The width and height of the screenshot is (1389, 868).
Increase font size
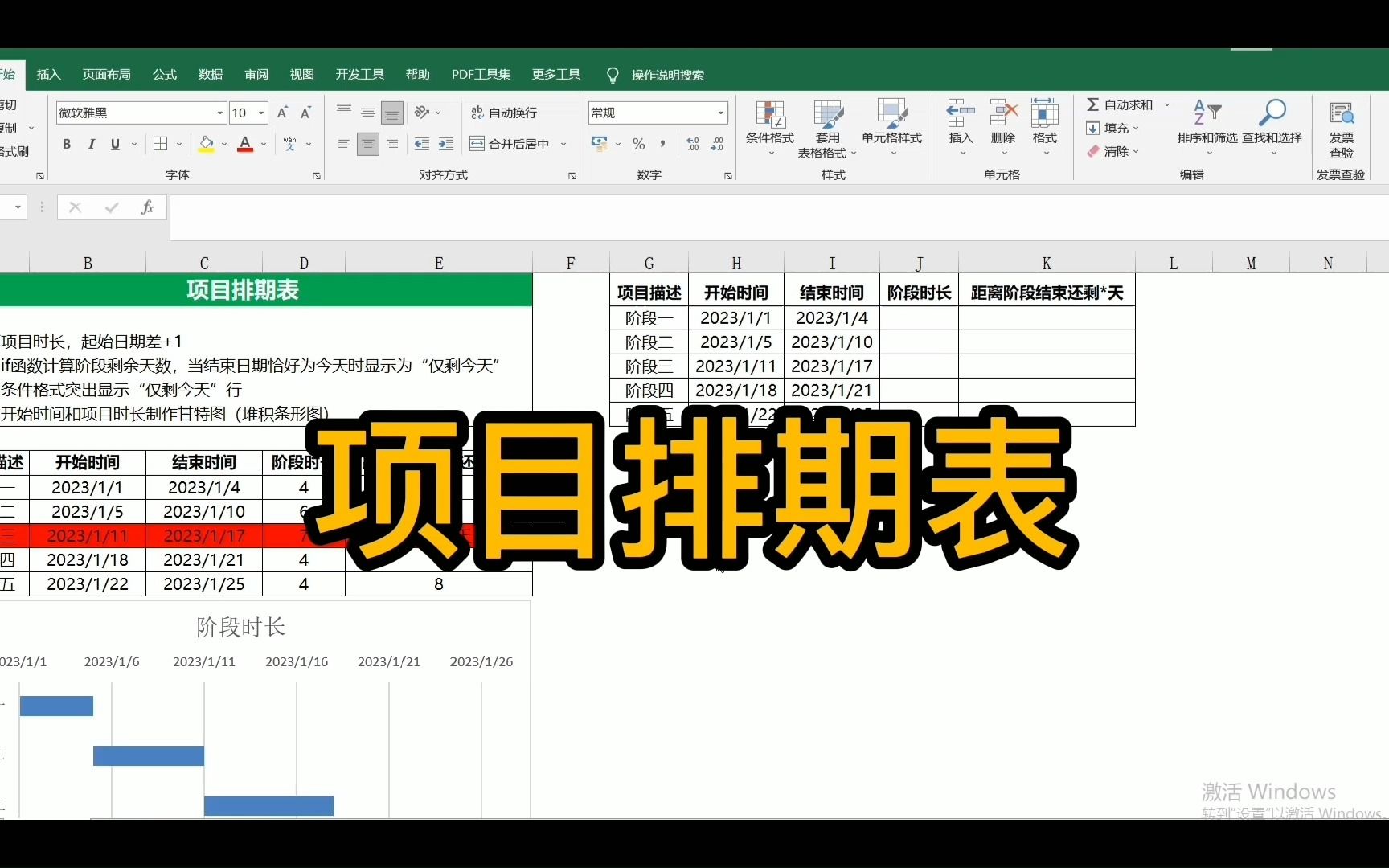[x=282, y=113]
